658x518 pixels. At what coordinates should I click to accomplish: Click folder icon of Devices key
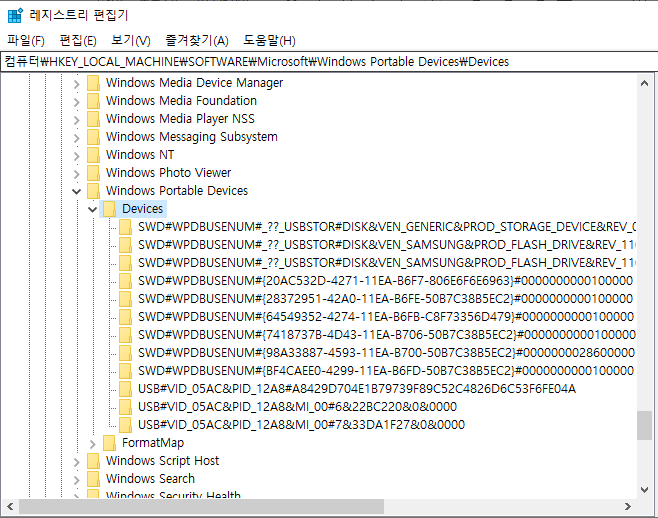click(x=110, y=209)
